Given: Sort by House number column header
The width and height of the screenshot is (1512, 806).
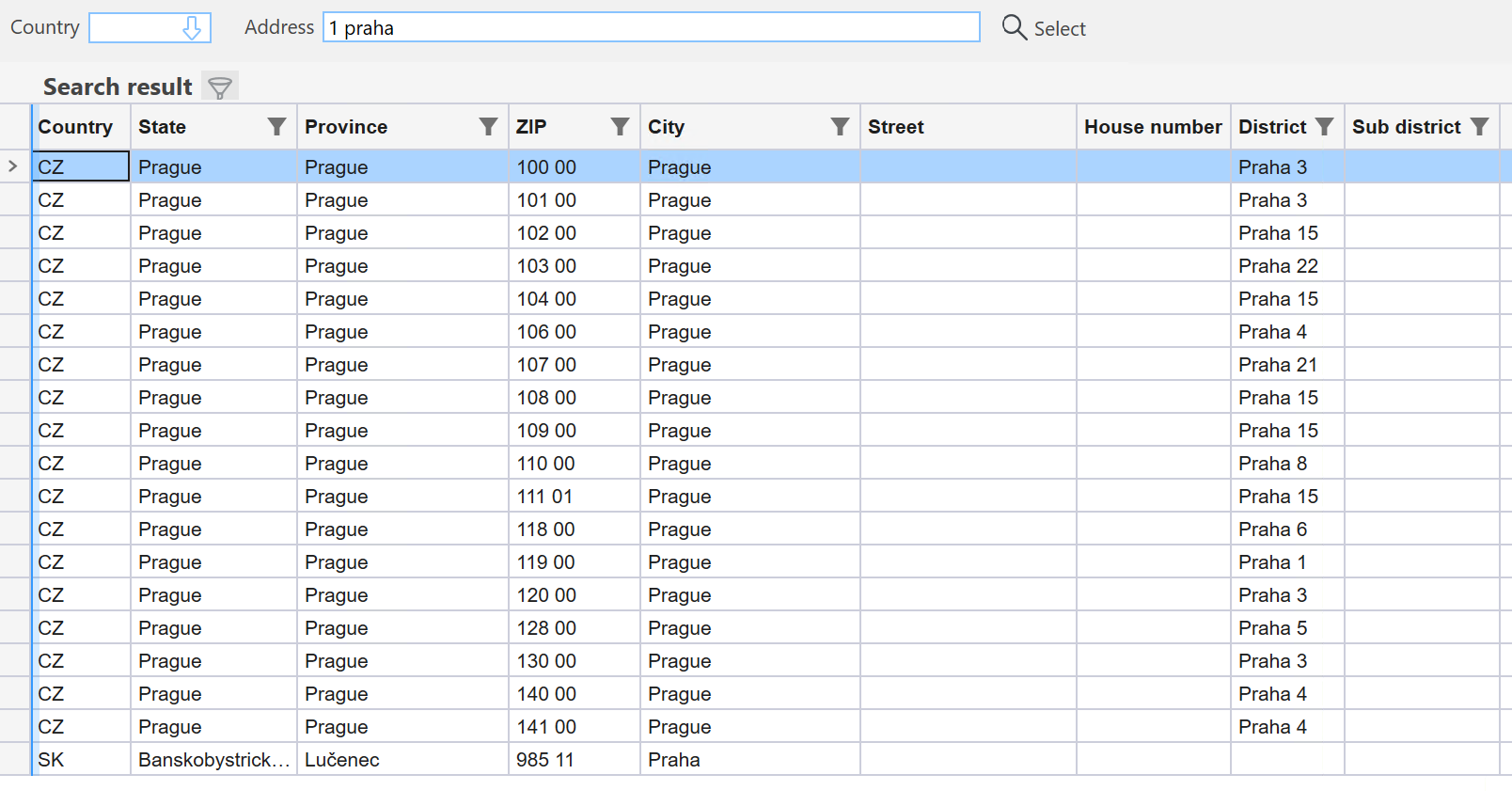Looking at the screenshot, I should click(1152, 127).
